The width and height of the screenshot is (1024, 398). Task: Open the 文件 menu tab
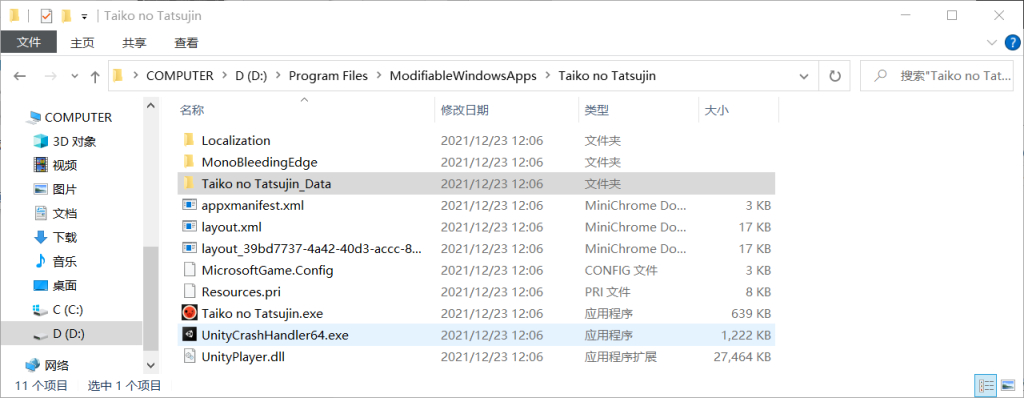29,42
